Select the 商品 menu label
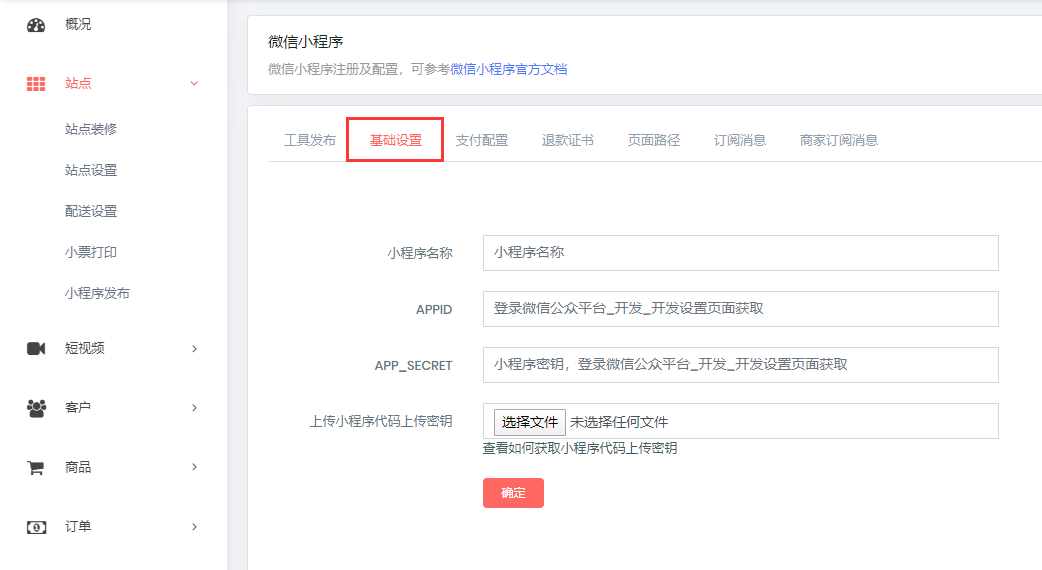 78,467
